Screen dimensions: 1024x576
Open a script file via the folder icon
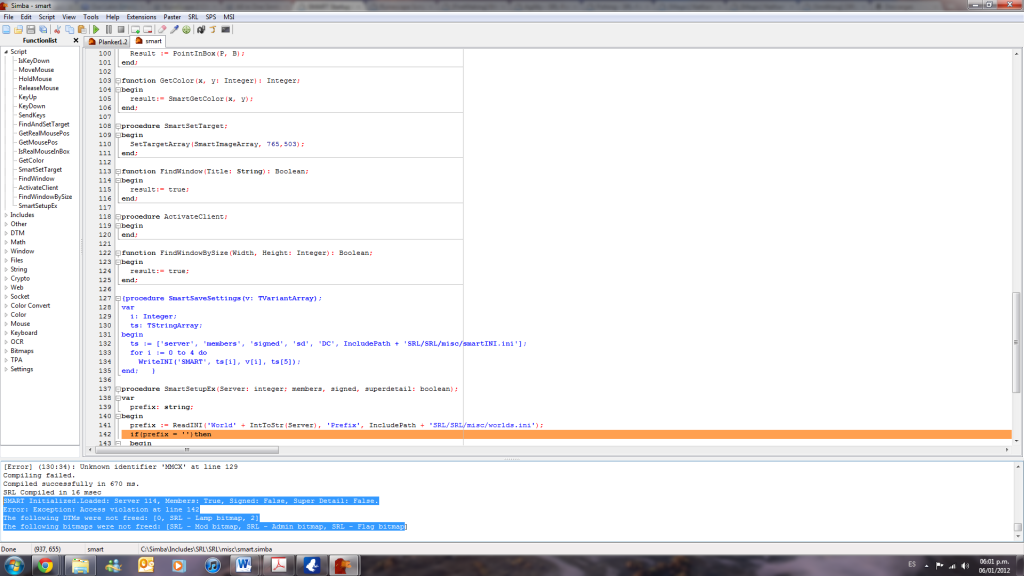point(20,29)
